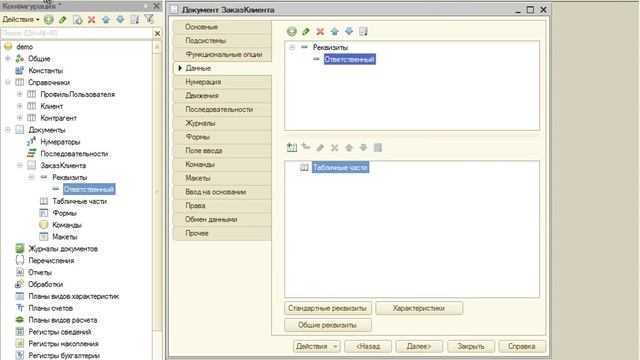
Task: Click Copy icon in Configuration toolbar
Action: point(78,20)
